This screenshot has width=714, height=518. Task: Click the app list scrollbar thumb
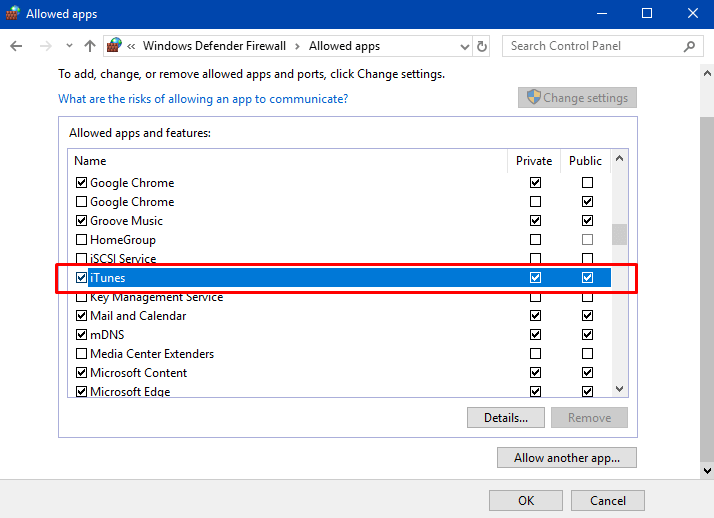(619, 234)
